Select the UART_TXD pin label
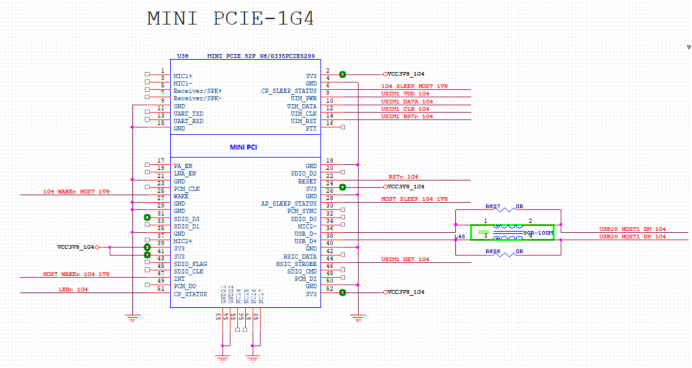The width and height of the screenshot is (692, 368). tap(188, 114)
